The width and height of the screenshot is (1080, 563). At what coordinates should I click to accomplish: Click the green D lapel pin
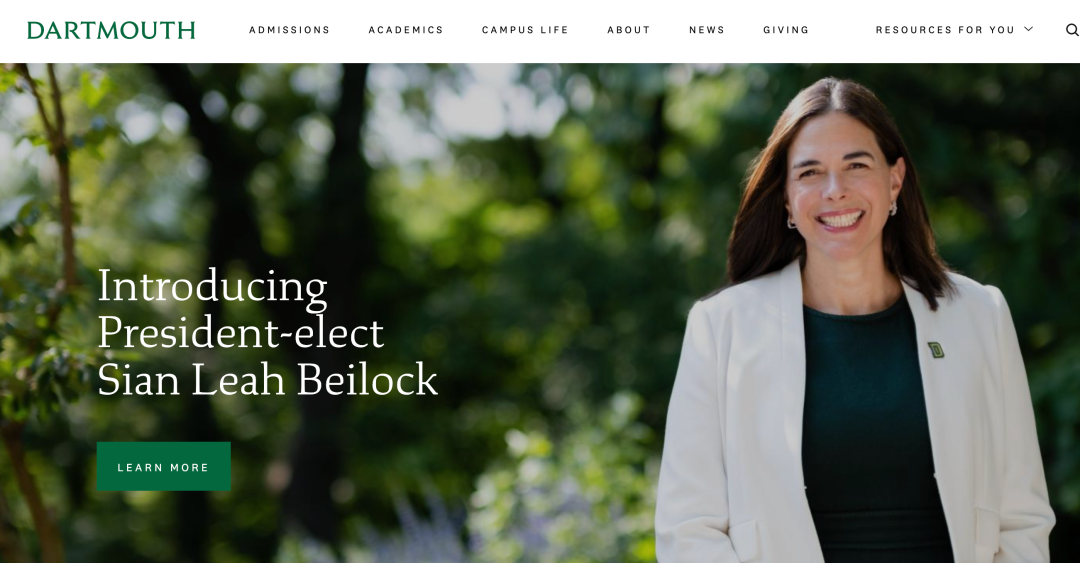935,350
